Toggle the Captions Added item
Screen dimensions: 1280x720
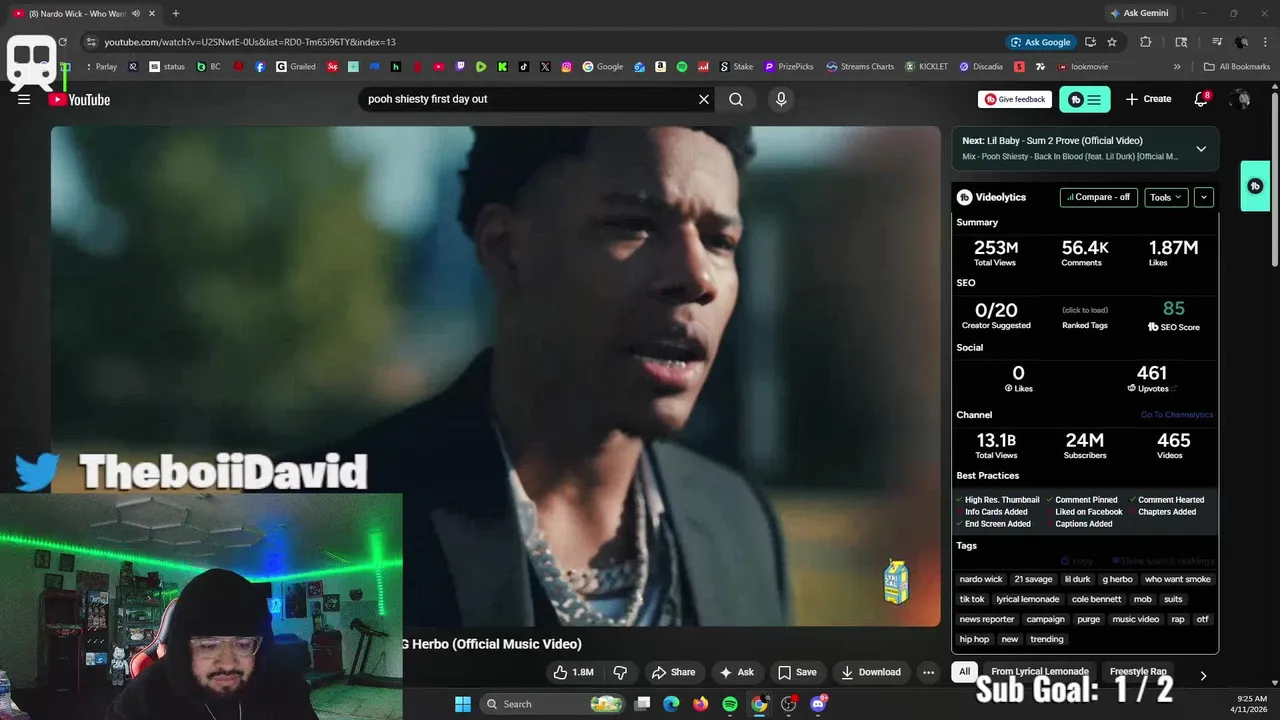(1080, 524)
